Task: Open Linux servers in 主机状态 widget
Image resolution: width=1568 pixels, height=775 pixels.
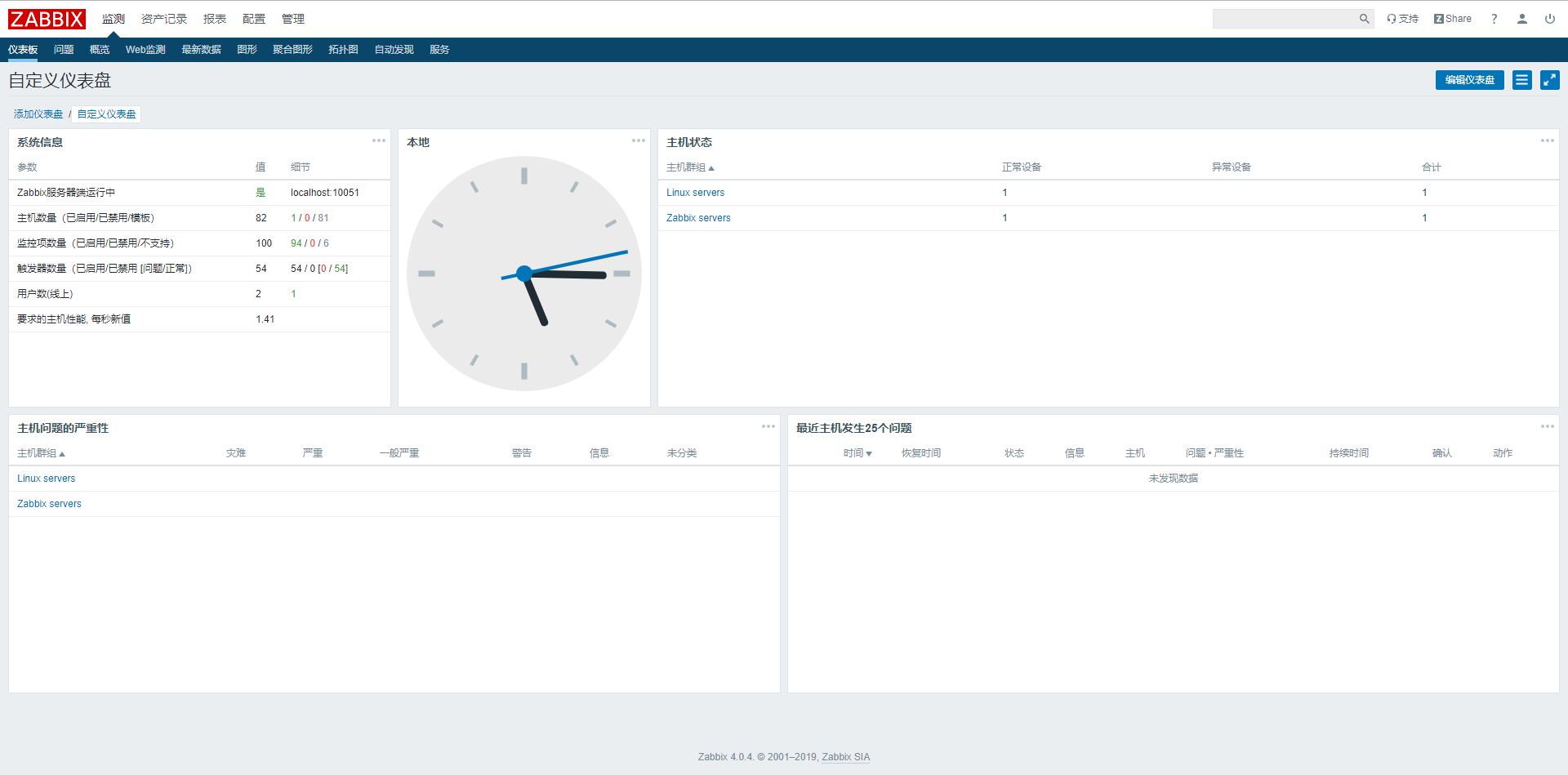Action: tap(695, 193)
